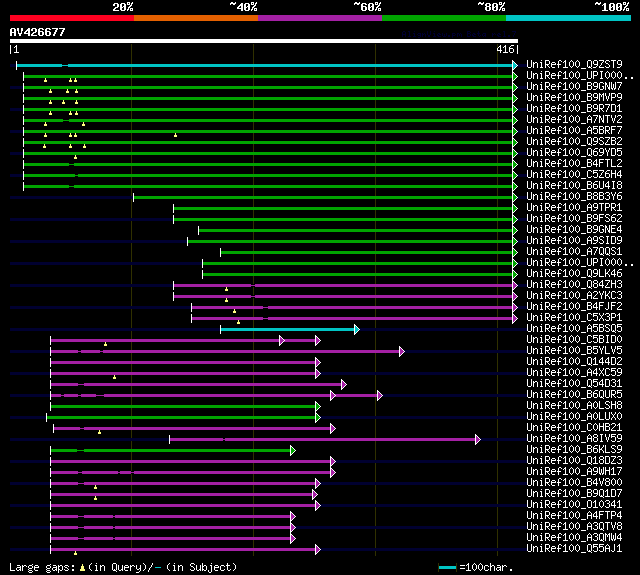Open UniRef100_A7NTV2 subject entry
Viewport: 640px width, 575px height.
coord(574,120)
